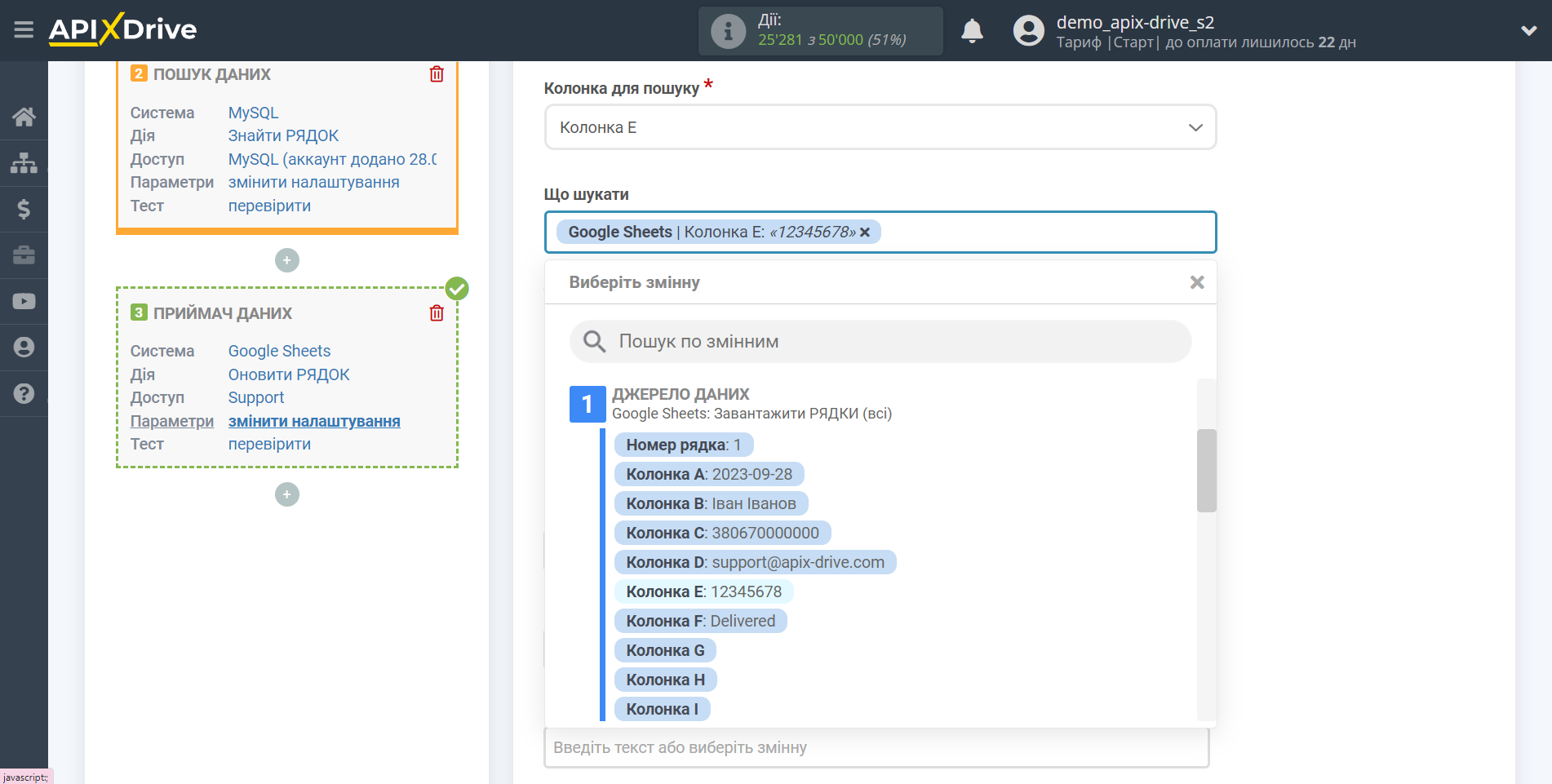Click the ДЖЕРЕЛО ДАНИХ source header
The height and width of the screenshot is (784, 1552).
[x=681, y=394]
